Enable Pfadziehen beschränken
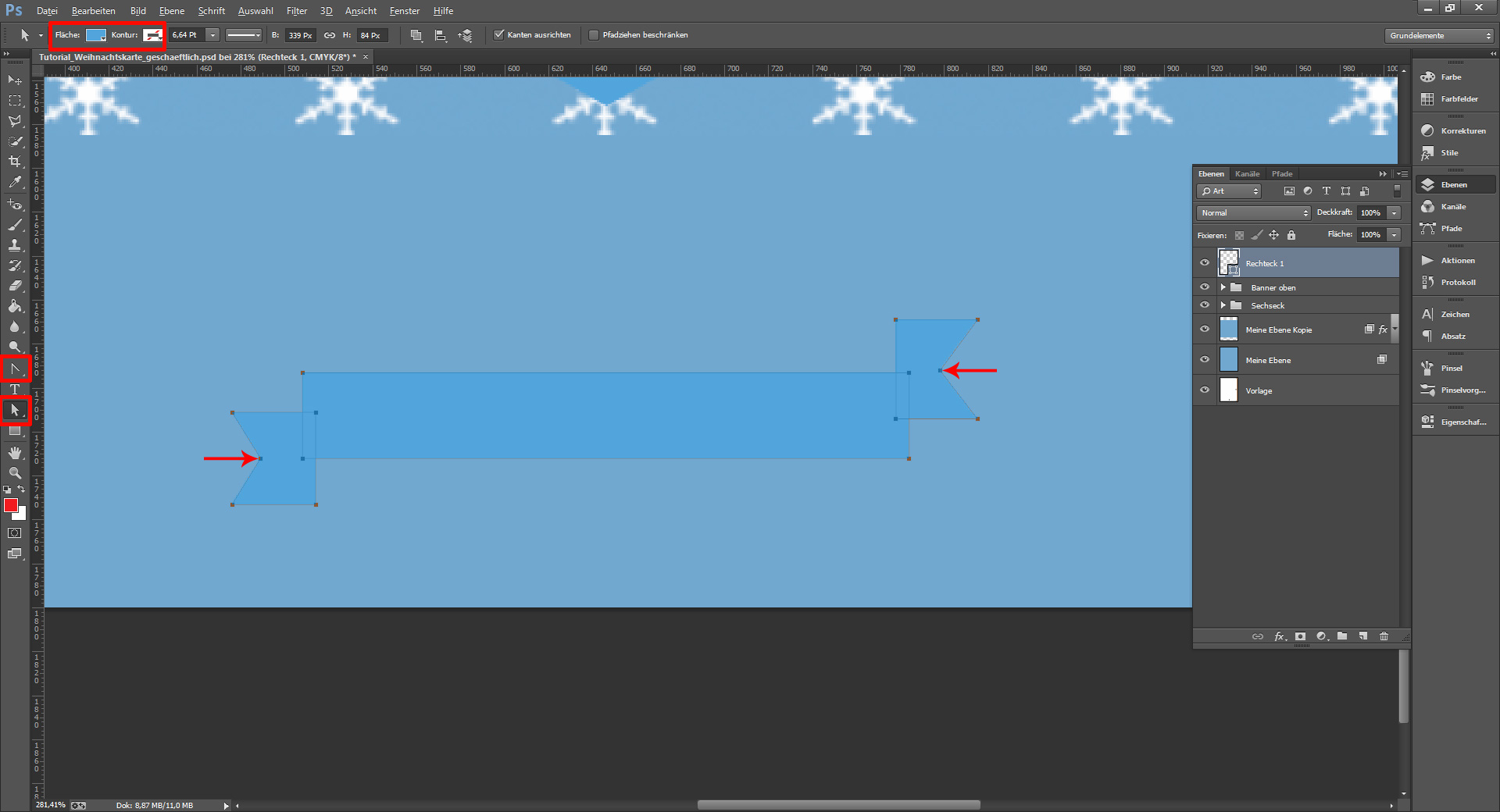Viewport: 1500px width, 812px height. (x=594, y=34)
